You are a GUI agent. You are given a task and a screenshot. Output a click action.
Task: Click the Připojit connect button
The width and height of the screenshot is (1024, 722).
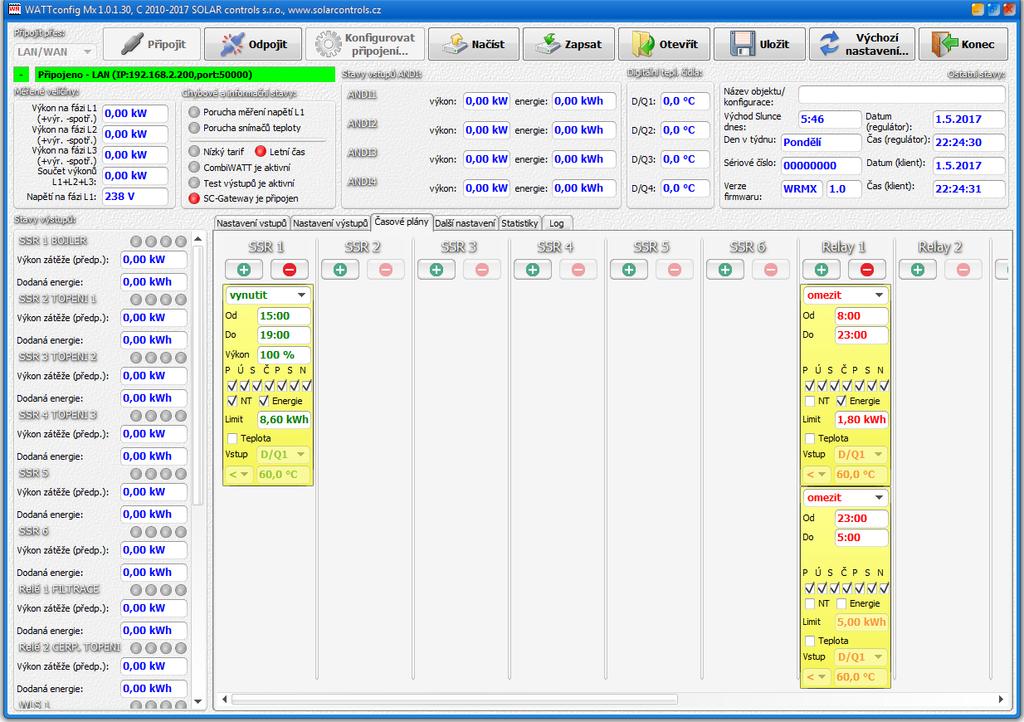[153, 44]
